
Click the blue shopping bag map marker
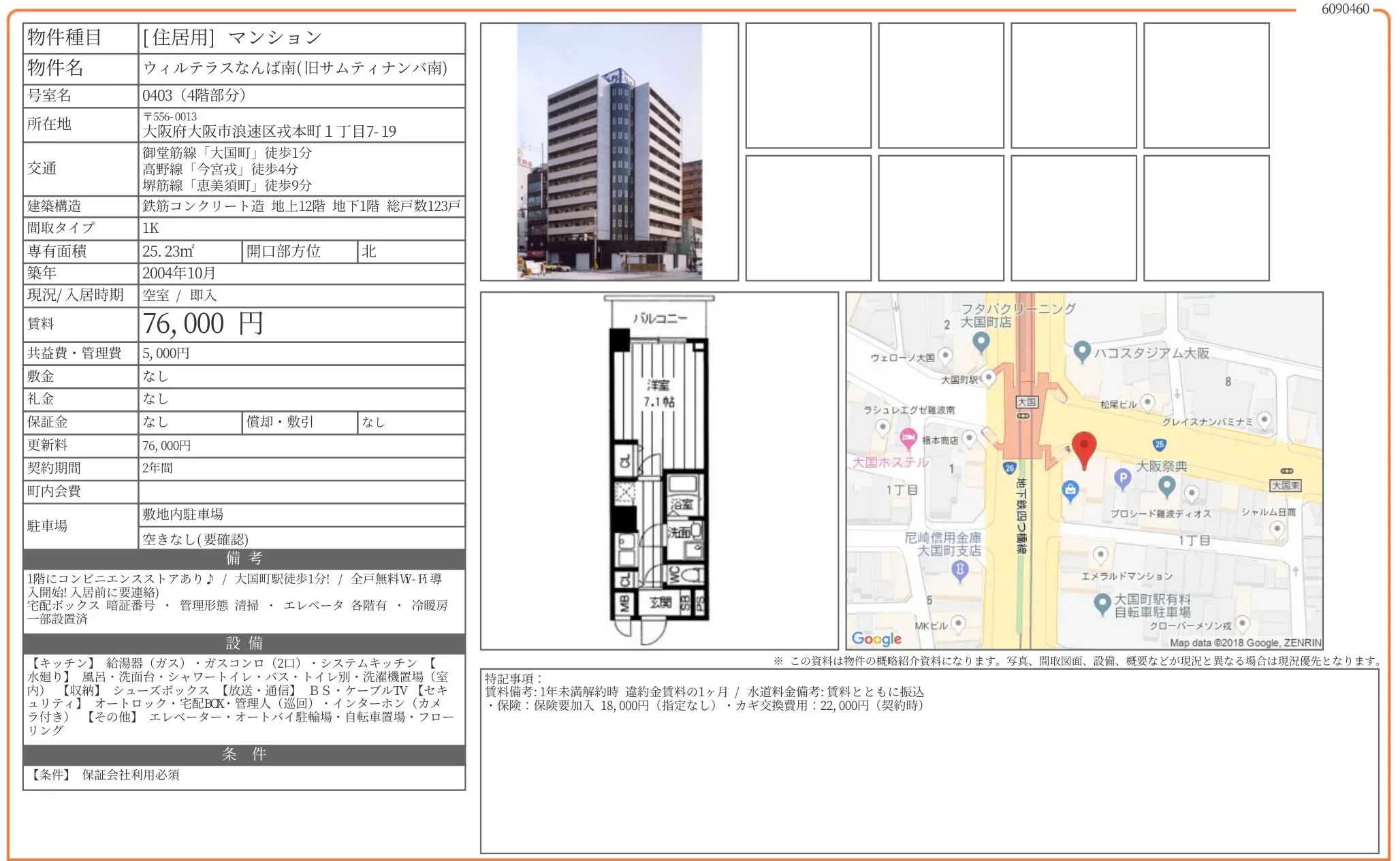[1070, 490]
